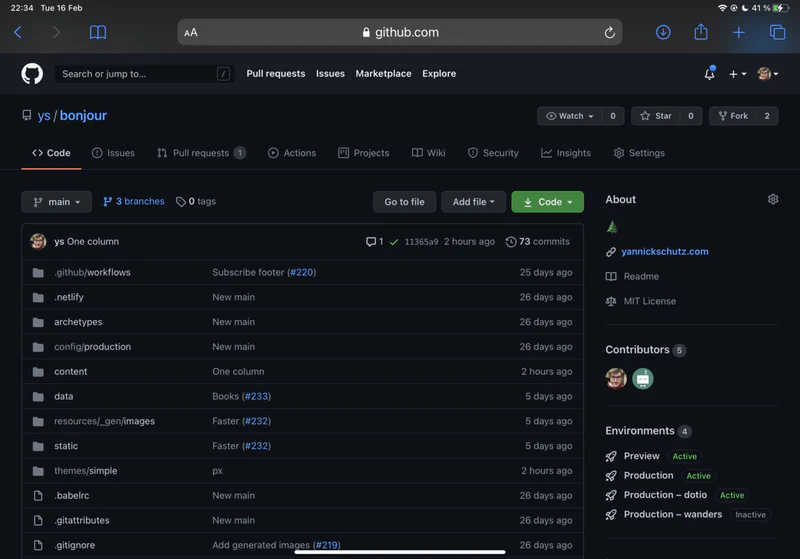The width and height of the screenshot is (800, 559).
Task: Go back with Safari back arrow
Action: click(18, 32)
